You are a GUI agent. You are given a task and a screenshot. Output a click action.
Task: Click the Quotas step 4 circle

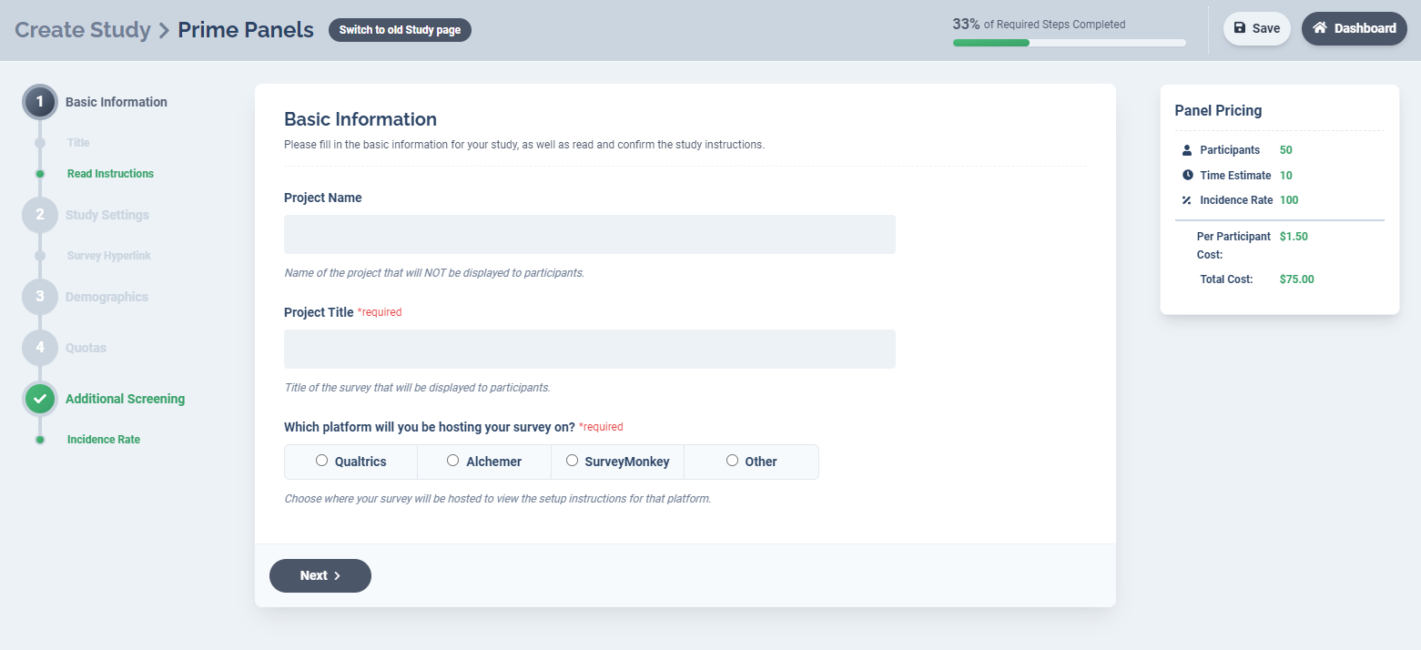pyautogui.click(x=40, y=347)
